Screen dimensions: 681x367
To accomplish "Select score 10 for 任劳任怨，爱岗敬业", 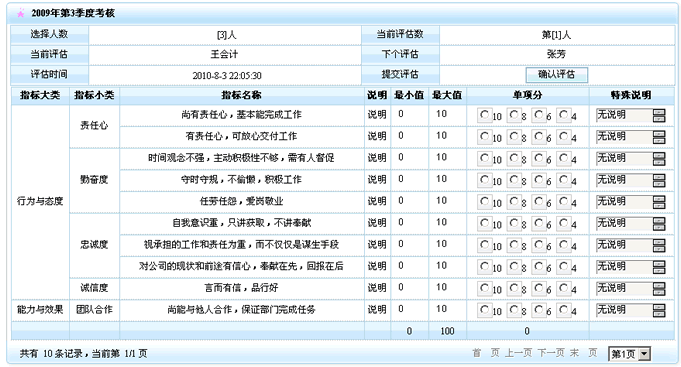I will click(x=484, y=201).
